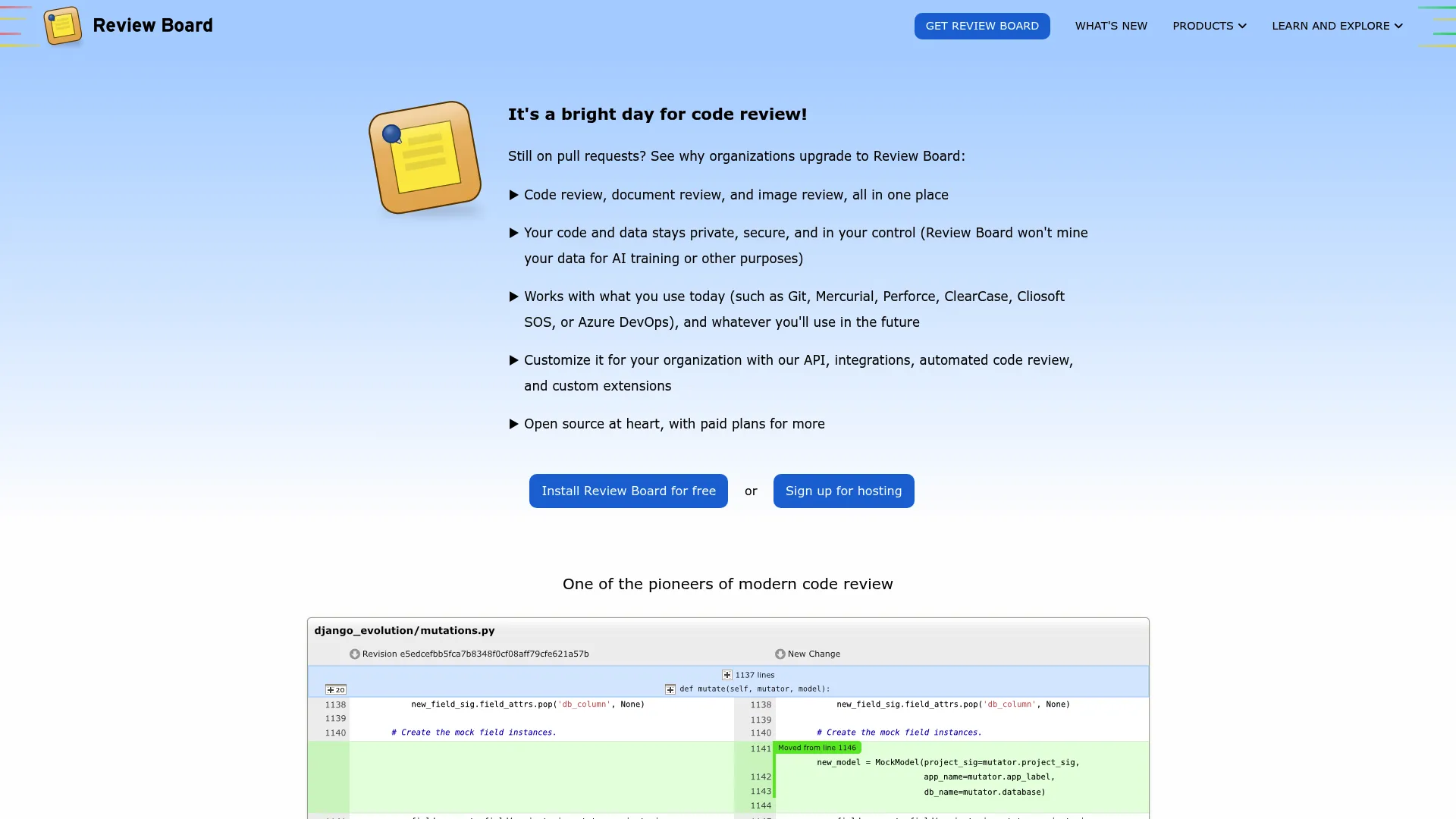This screenshot has height=819, width=1456.
Task: Click the django_evolution/mutations.py file name
Action: (x=404, y=630)
